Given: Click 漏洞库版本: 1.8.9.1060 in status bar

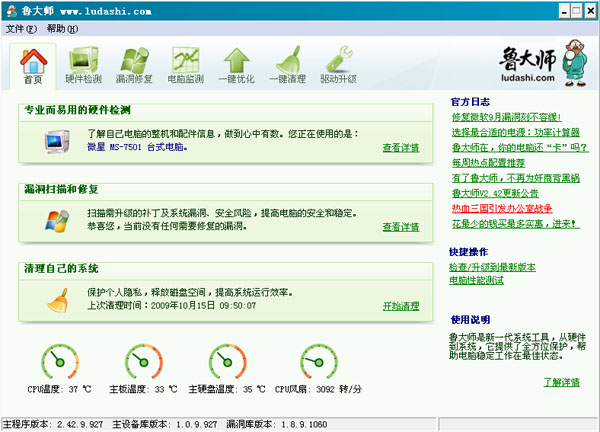Looking at the screenshot, I should coord(277,424).
